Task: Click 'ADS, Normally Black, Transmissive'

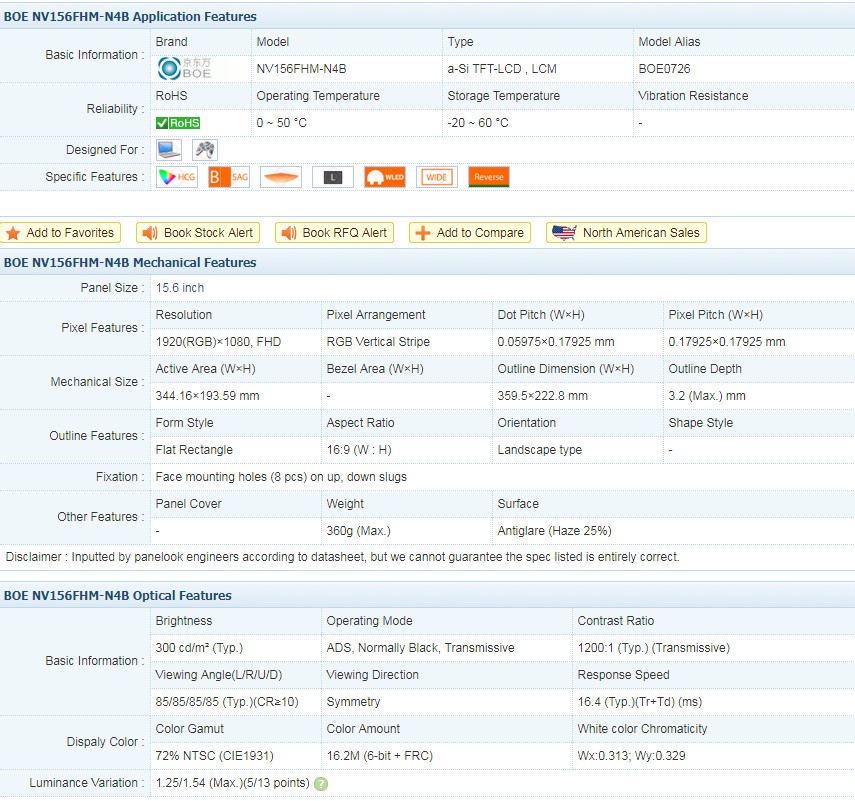Action: coord(420,648)
